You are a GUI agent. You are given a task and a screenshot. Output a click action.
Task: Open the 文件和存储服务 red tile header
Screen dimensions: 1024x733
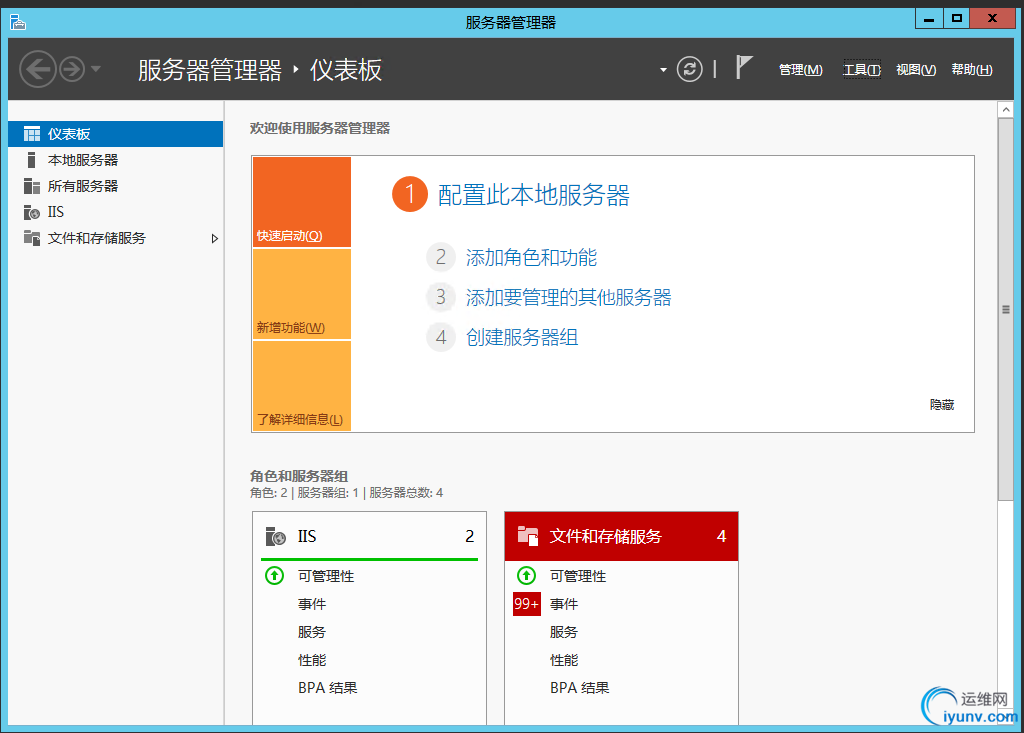click(x=621, y=536)
